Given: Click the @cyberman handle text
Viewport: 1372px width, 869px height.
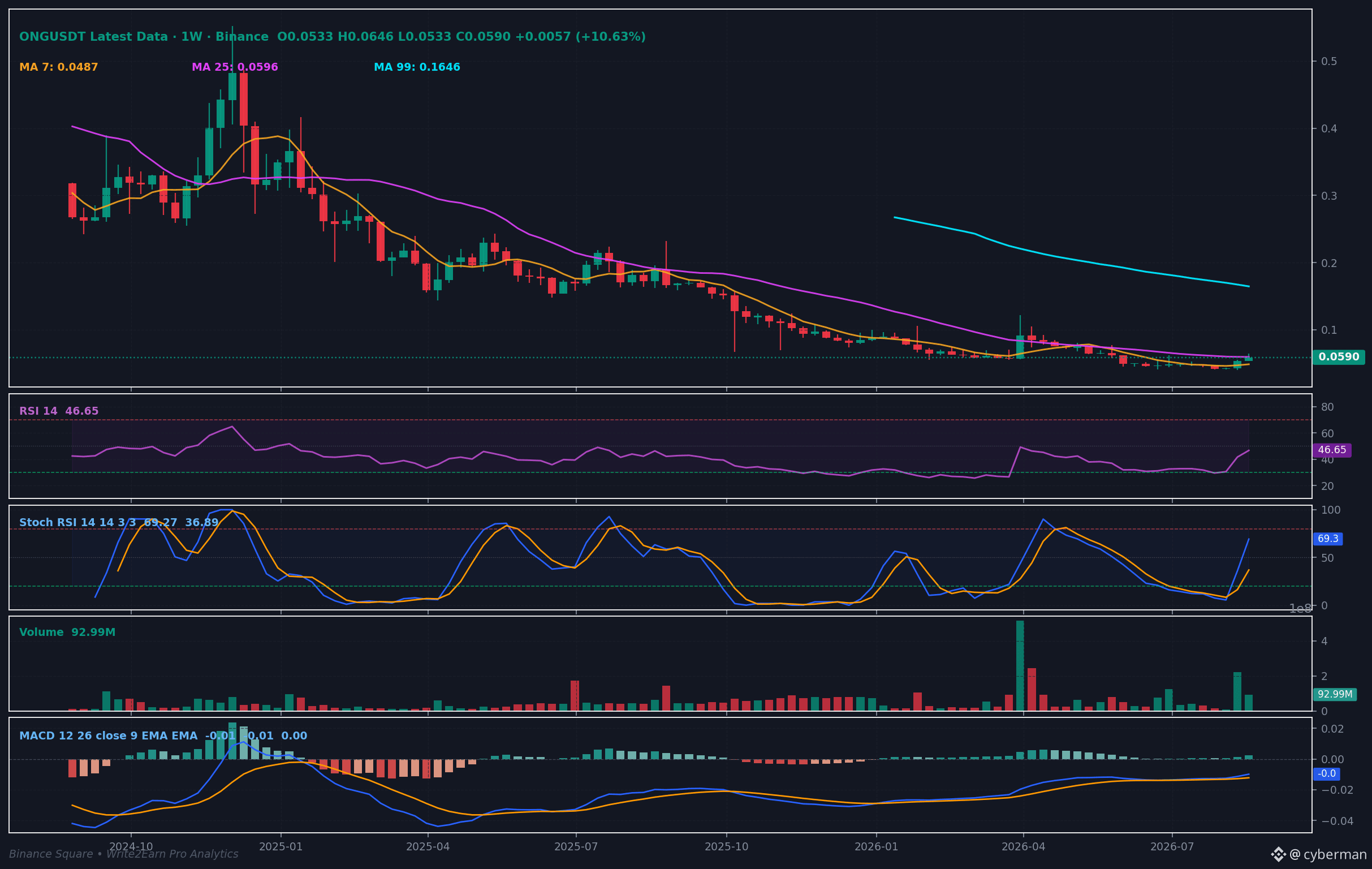Looking at the screenshot, I should tap(1327, 855).
